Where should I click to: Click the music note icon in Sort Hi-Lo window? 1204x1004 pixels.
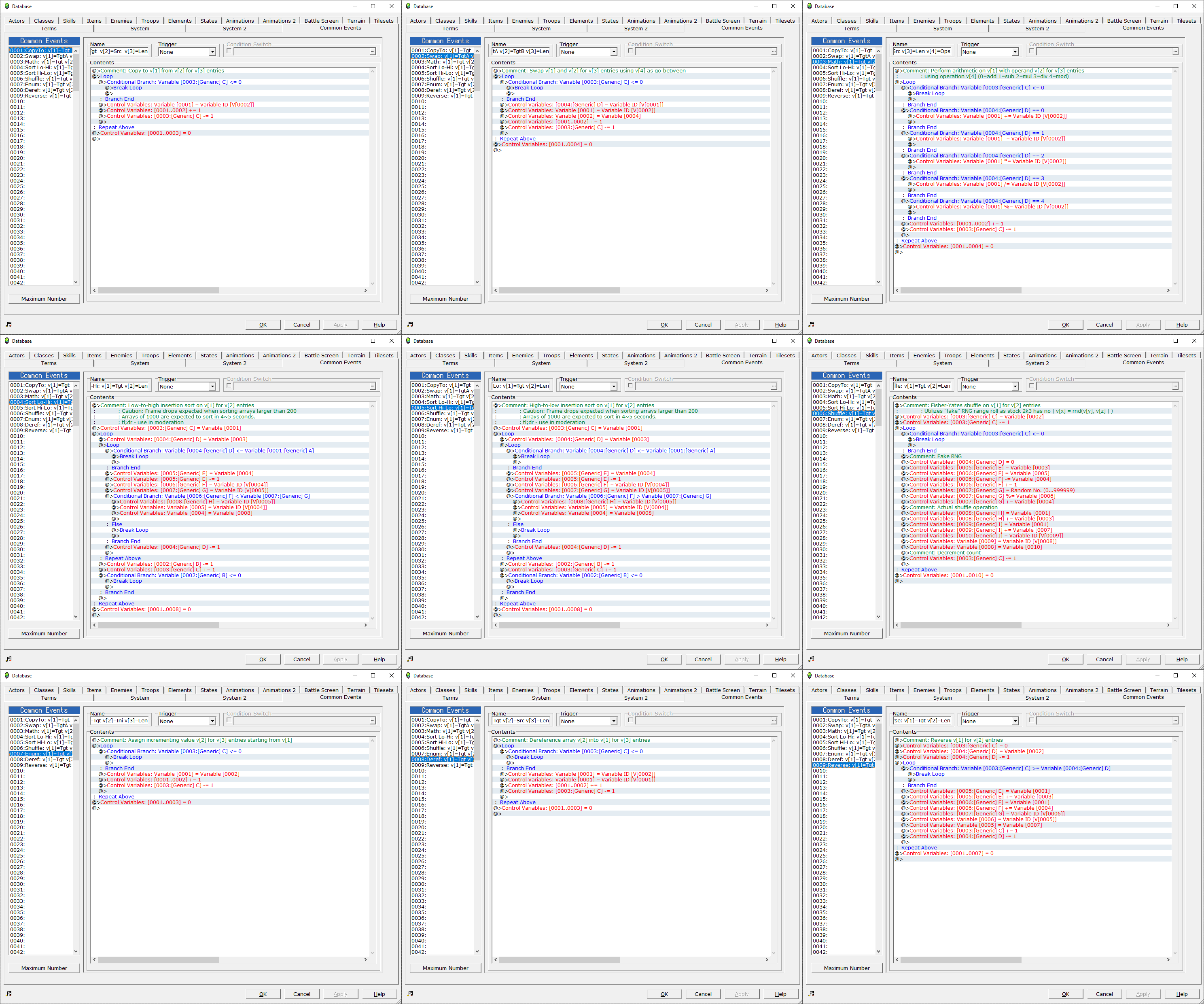click(x=410, y=659)
